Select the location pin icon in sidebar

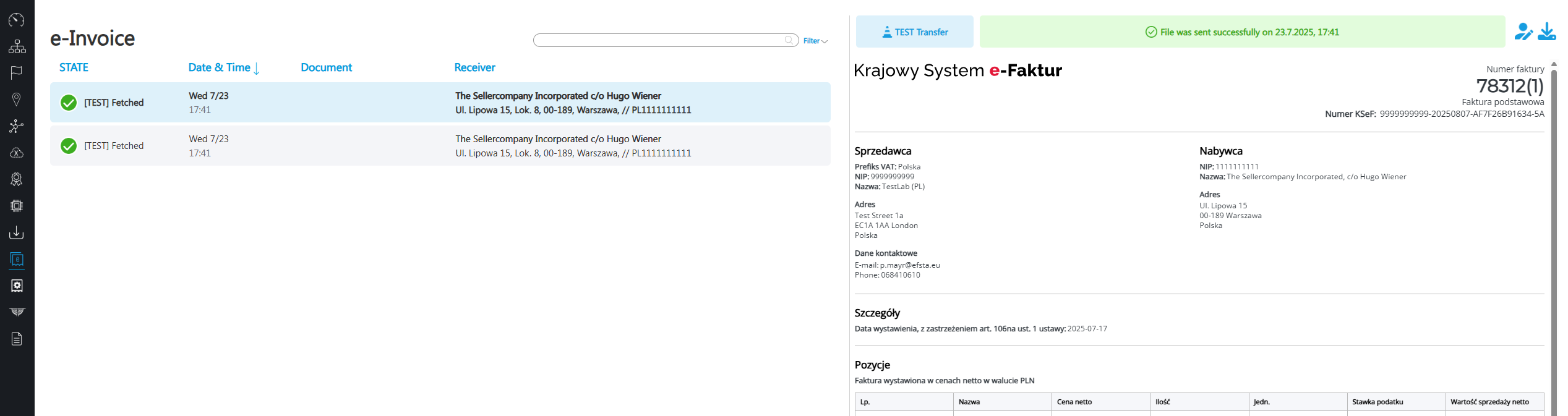click(17, 100)
